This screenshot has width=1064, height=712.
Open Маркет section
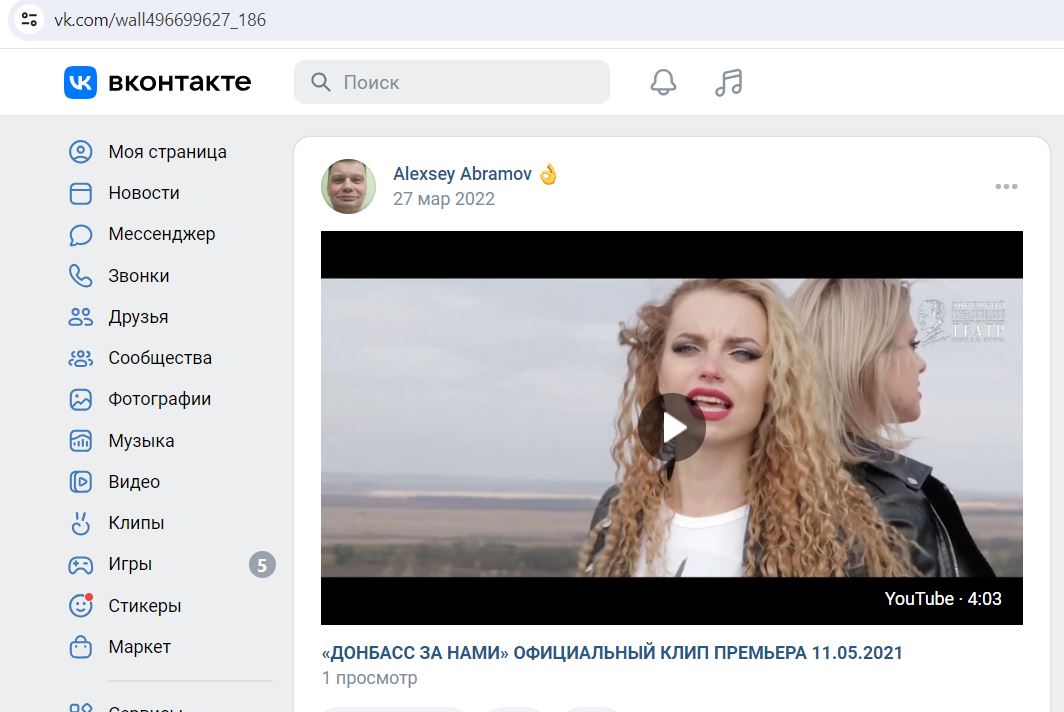[x=140, y=647]
